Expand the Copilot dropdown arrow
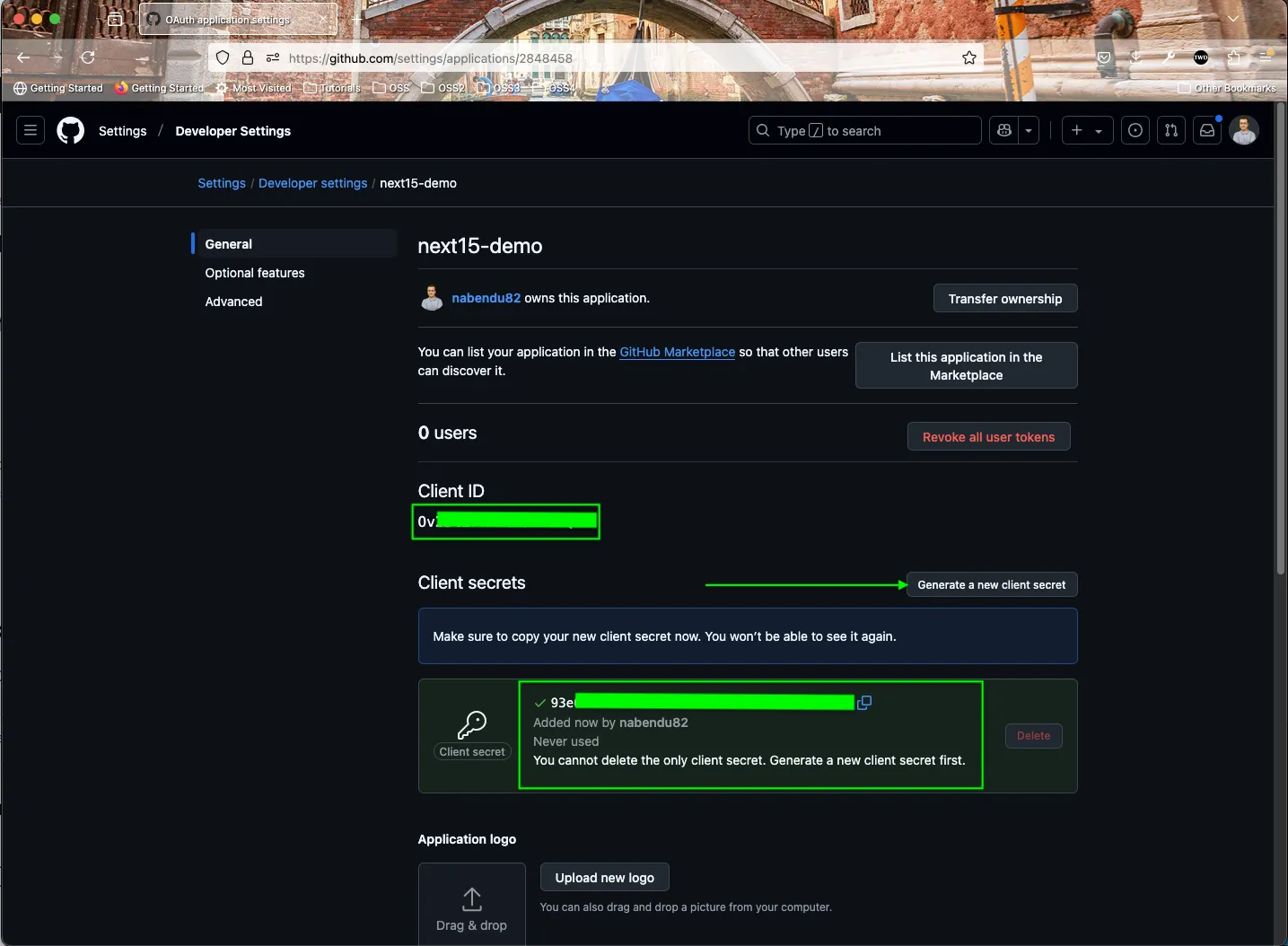This screenshot has height=946, width=1288. click(1029, 130)
